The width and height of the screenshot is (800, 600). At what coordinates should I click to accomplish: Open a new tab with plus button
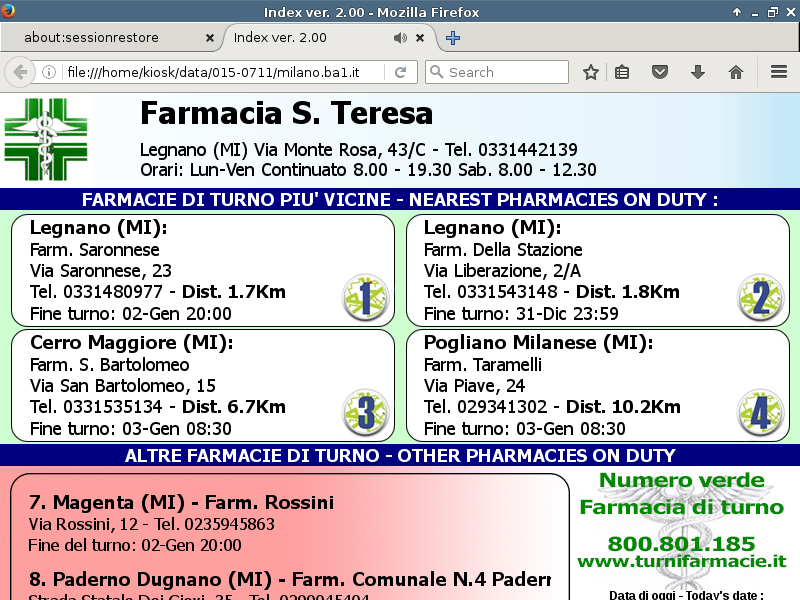(453, 38)
